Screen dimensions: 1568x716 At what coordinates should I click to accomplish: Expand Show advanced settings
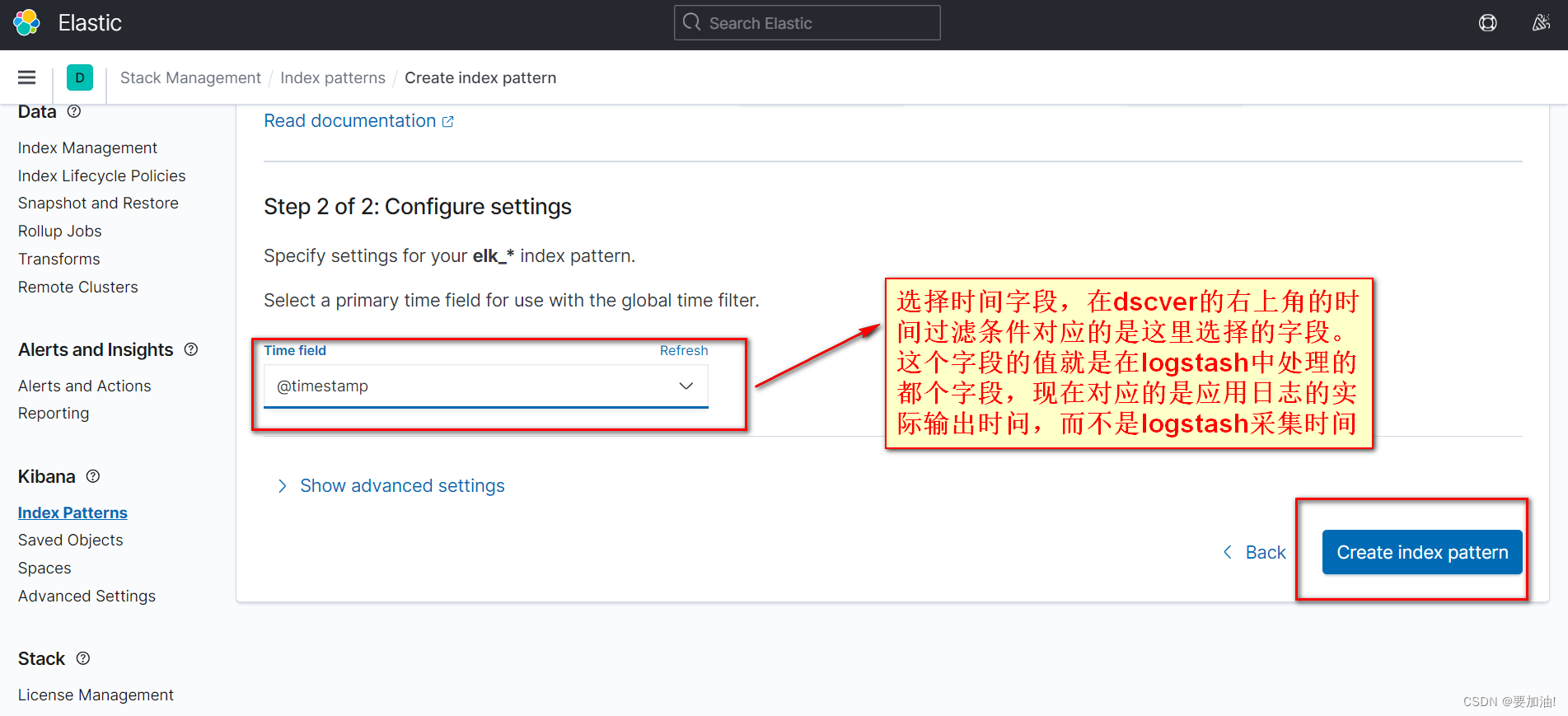pos(391,486)
